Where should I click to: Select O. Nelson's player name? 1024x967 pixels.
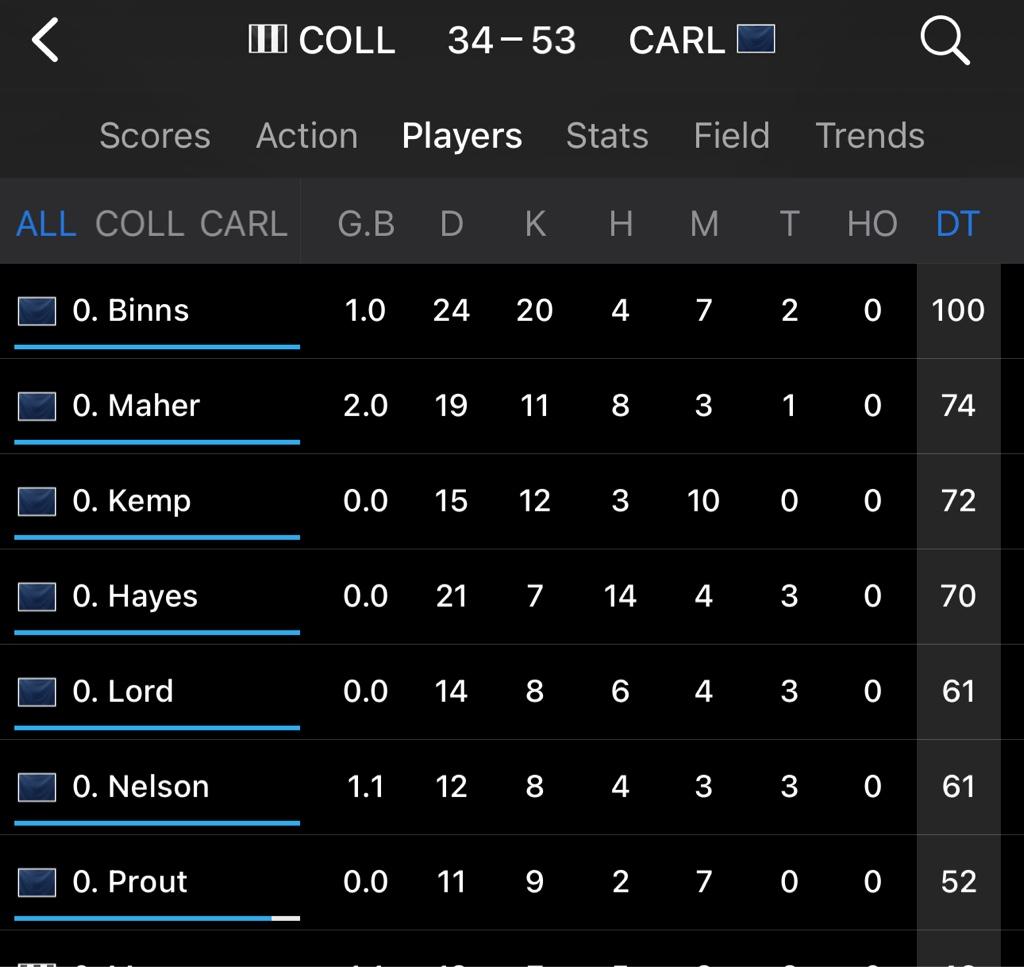pyautogui.click(x=141, y=787)
